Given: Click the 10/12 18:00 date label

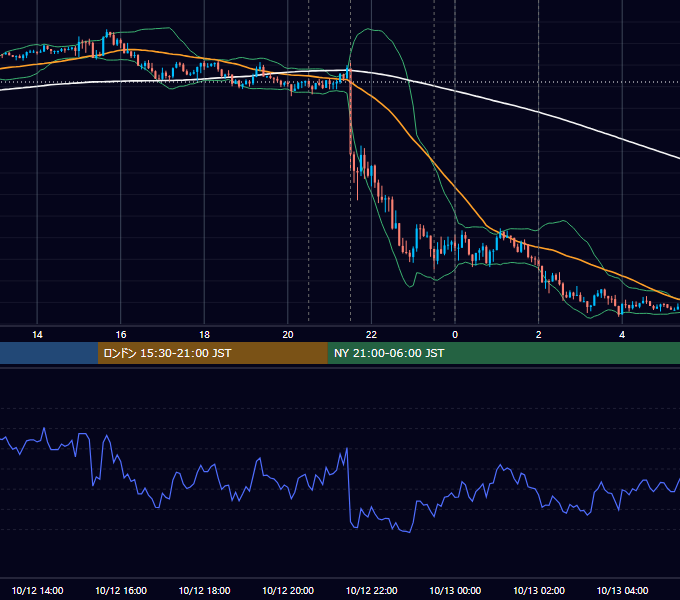Looking at the screenshot, I should tap(204, 590).
